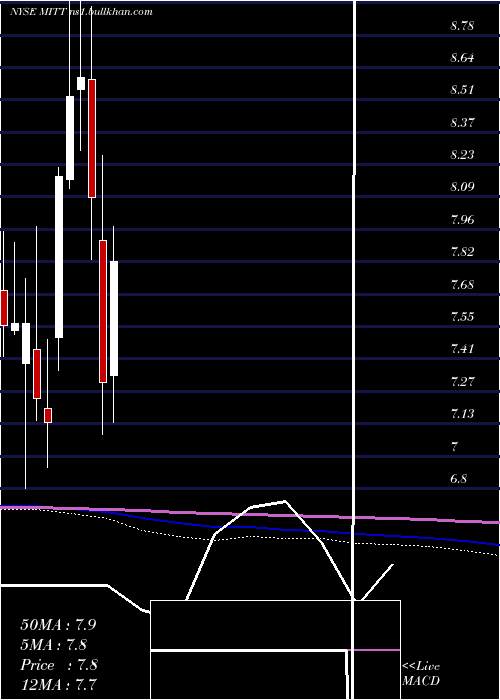
Task: Click the 8.51 price axis label
Action: pyautogui.click(x=462, y=90)
